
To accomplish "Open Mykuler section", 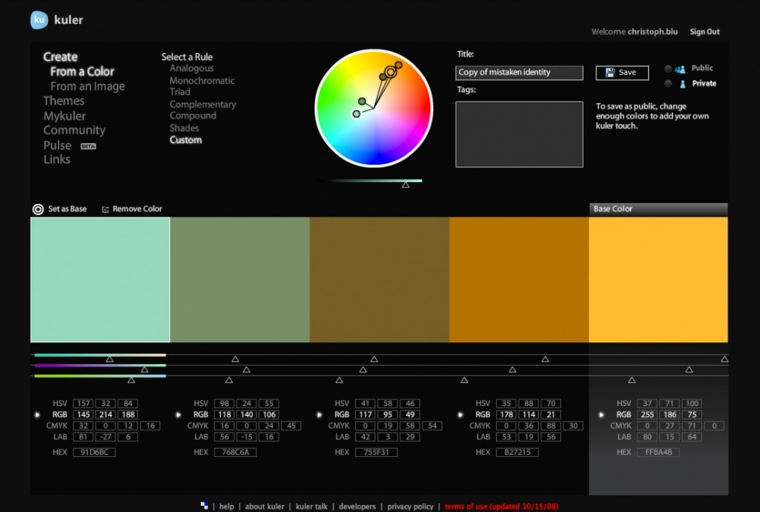I will [x=64, y=116].
